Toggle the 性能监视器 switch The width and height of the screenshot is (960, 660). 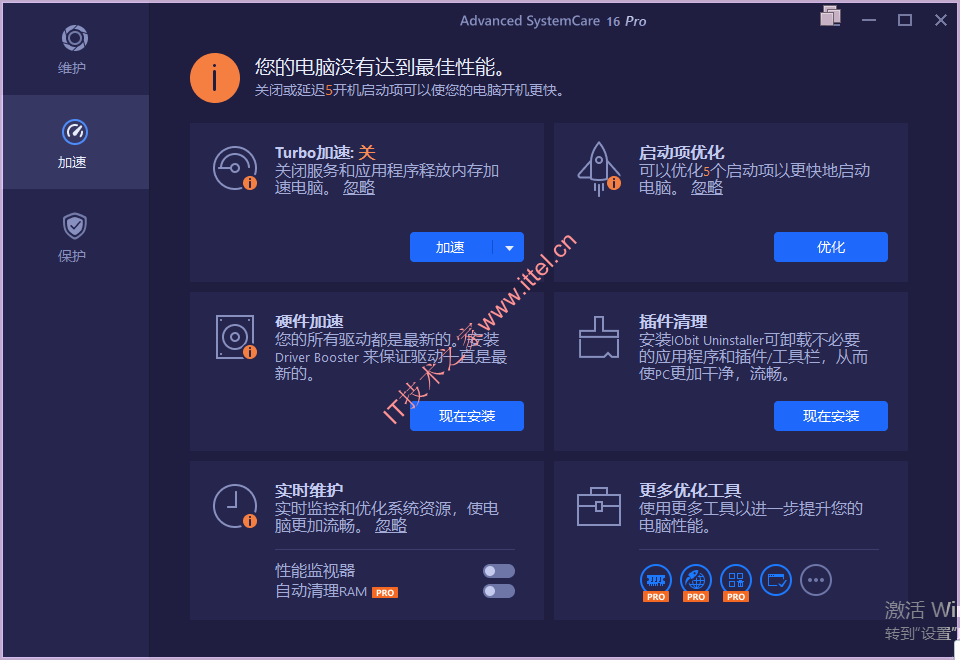[x=498, y=571]
